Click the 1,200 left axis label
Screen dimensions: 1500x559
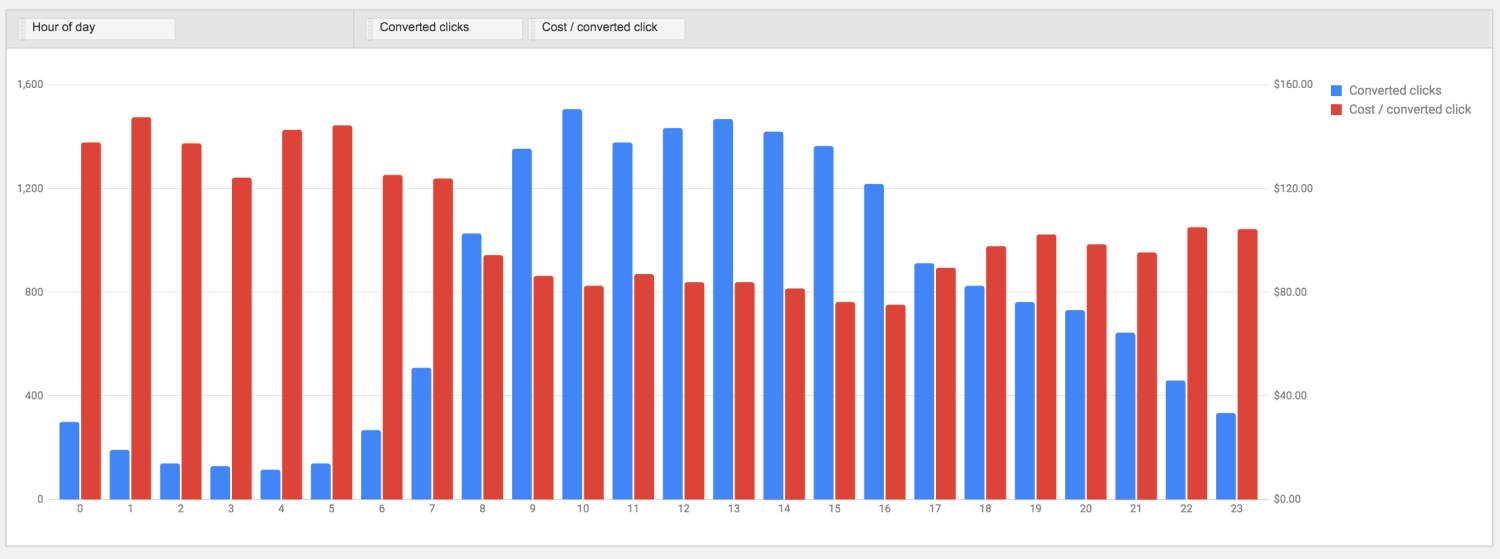point(30,189)
